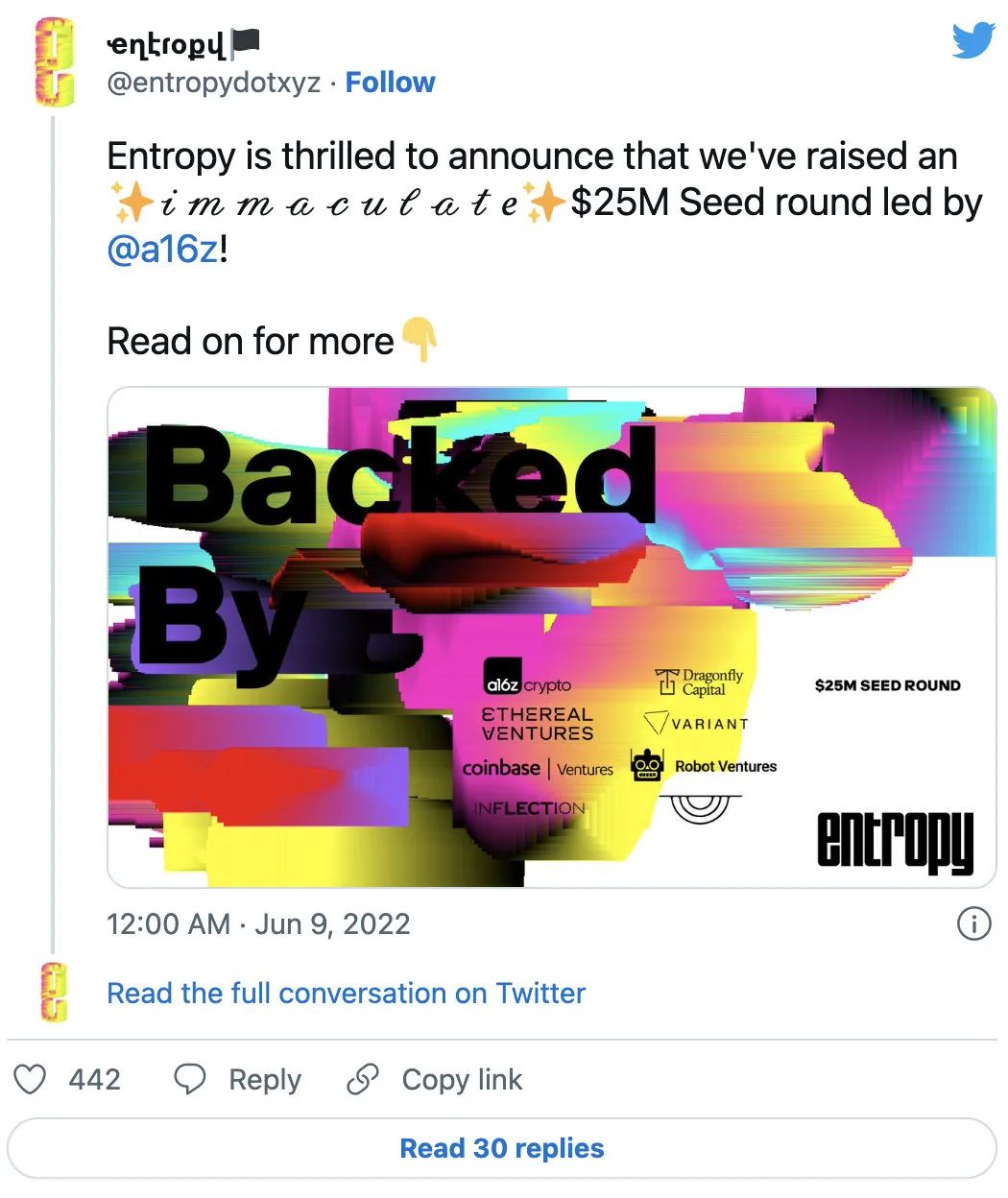1008x1198 pixels.
Task: Click the Copy link chain icon
Action: (363, 1079)
